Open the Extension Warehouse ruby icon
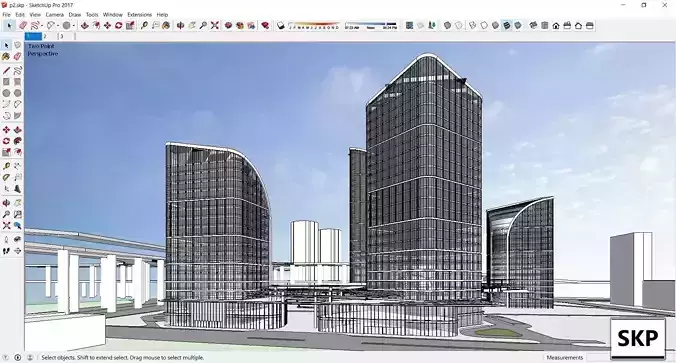The image size is (676, 363). (265, 26)
